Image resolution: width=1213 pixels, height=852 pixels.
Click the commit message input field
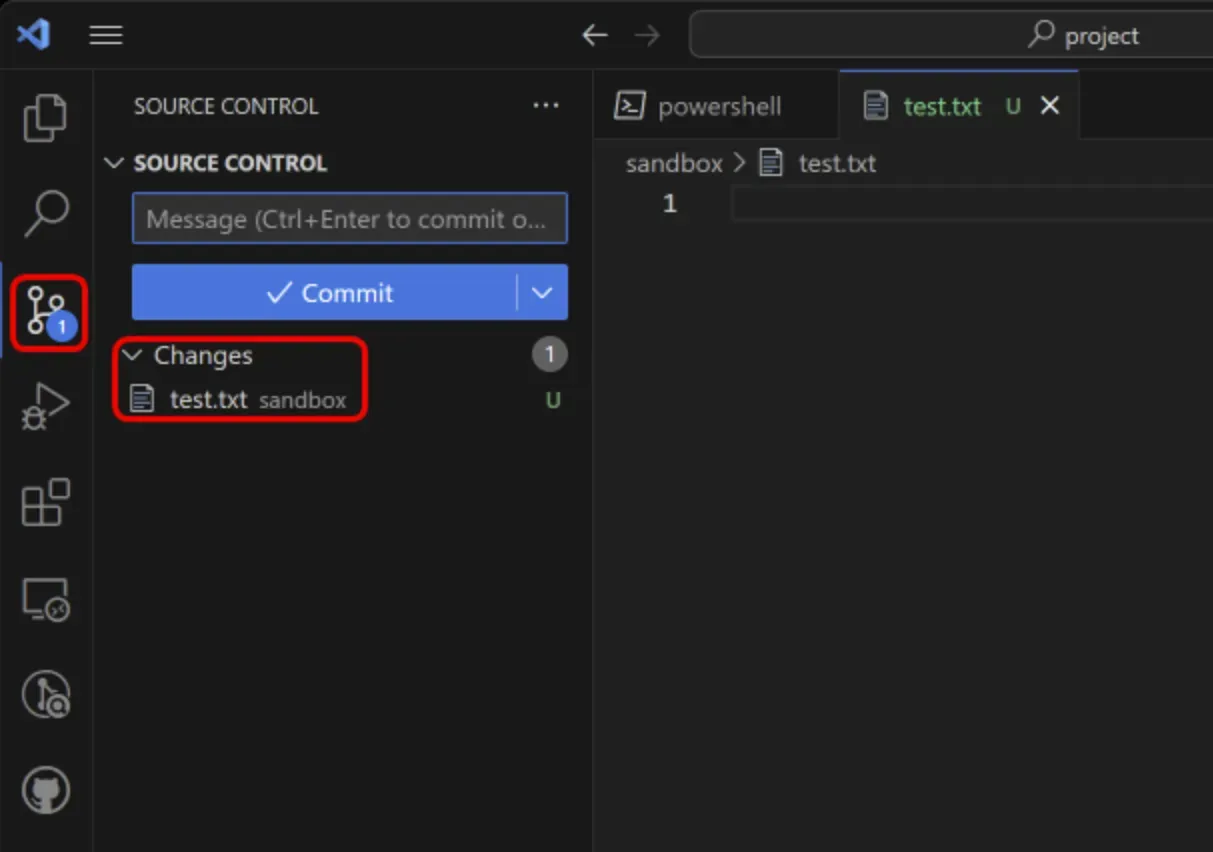point(349,219)
